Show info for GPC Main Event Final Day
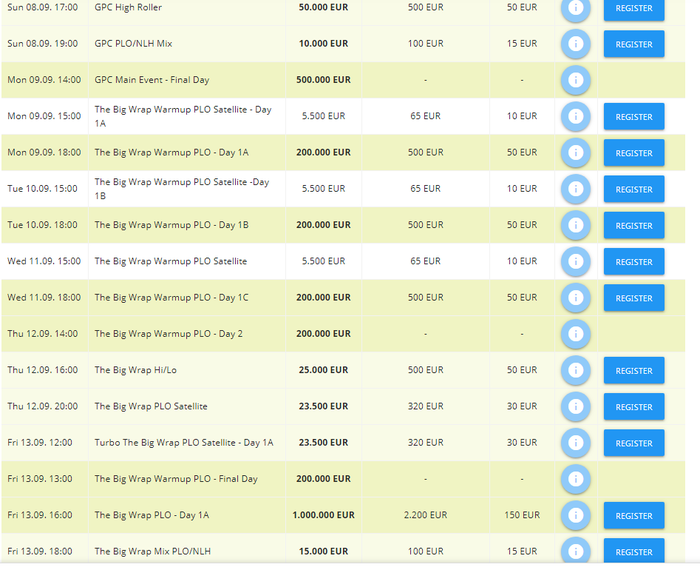This screenshot has width=700, height=570. pyautogui.click(x=575, y=80)
